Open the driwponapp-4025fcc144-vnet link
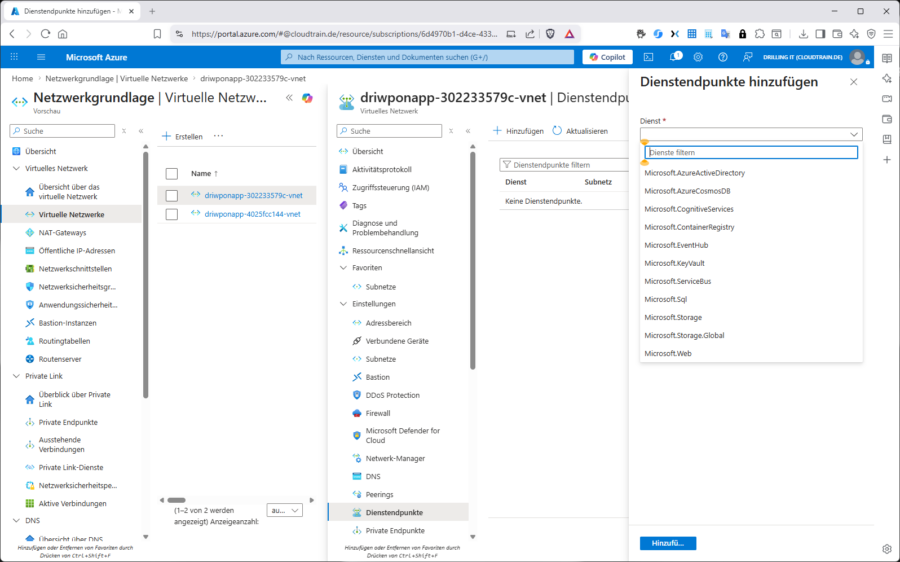Image resolution: width=900 pixels, height=562 pixels. click(x=253, y=214)
